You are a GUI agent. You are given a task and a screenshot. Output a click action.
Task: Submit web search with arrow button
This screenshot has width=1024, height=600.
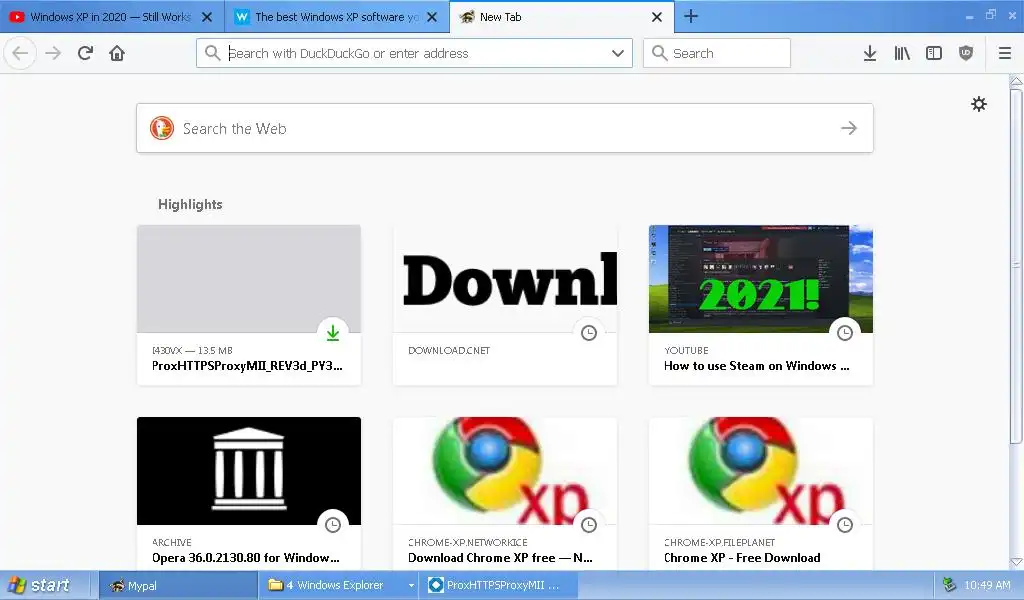[x=848, y=128]
